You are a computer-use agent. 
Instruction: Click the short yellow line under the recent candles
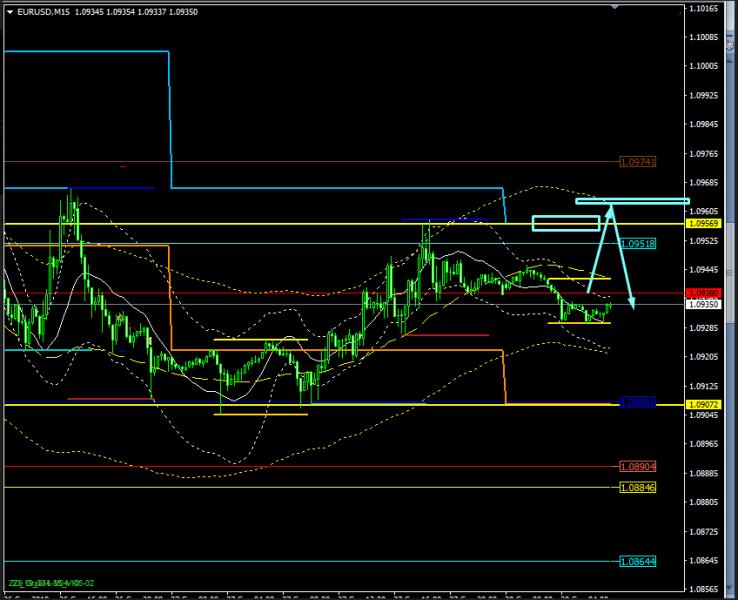coord(578,323)
